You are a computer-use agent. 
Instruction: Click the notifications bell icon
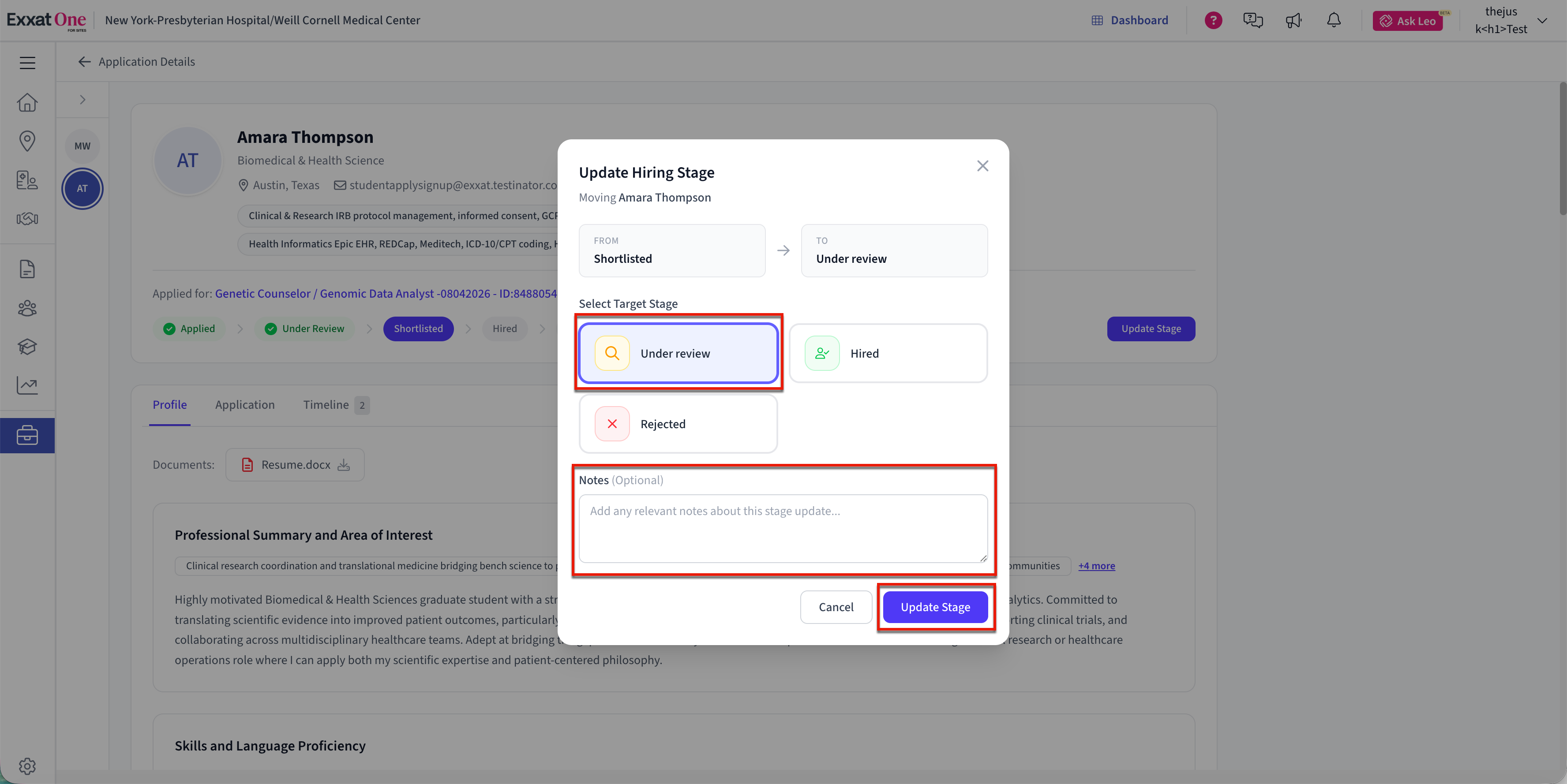click(x=1334, y=21)
